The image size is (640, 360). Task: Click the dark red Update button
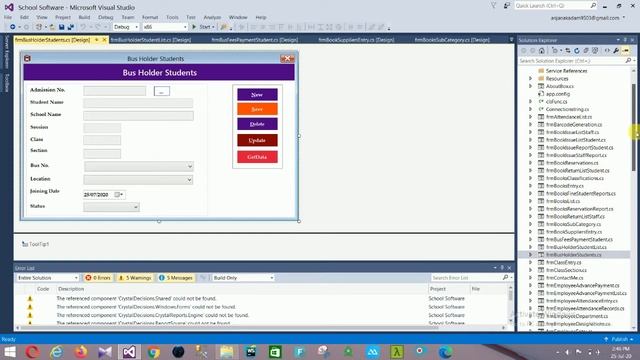pos(257,140)
